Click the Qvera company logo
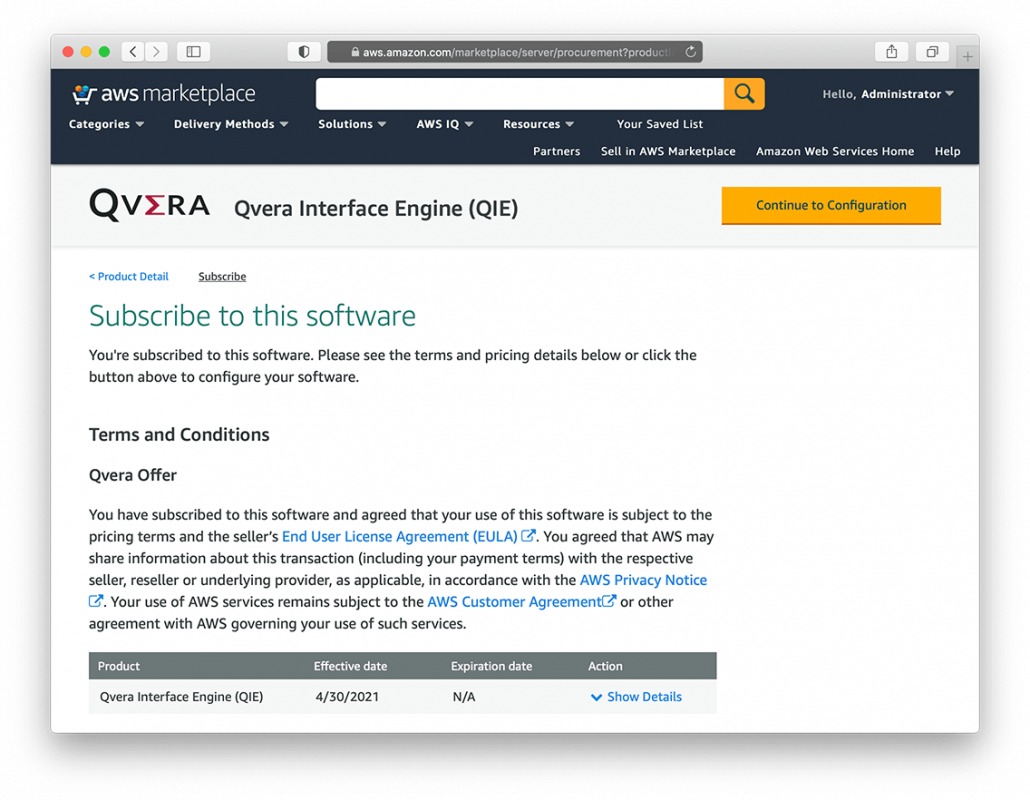1030x800 pixels. tap(149, 204)
